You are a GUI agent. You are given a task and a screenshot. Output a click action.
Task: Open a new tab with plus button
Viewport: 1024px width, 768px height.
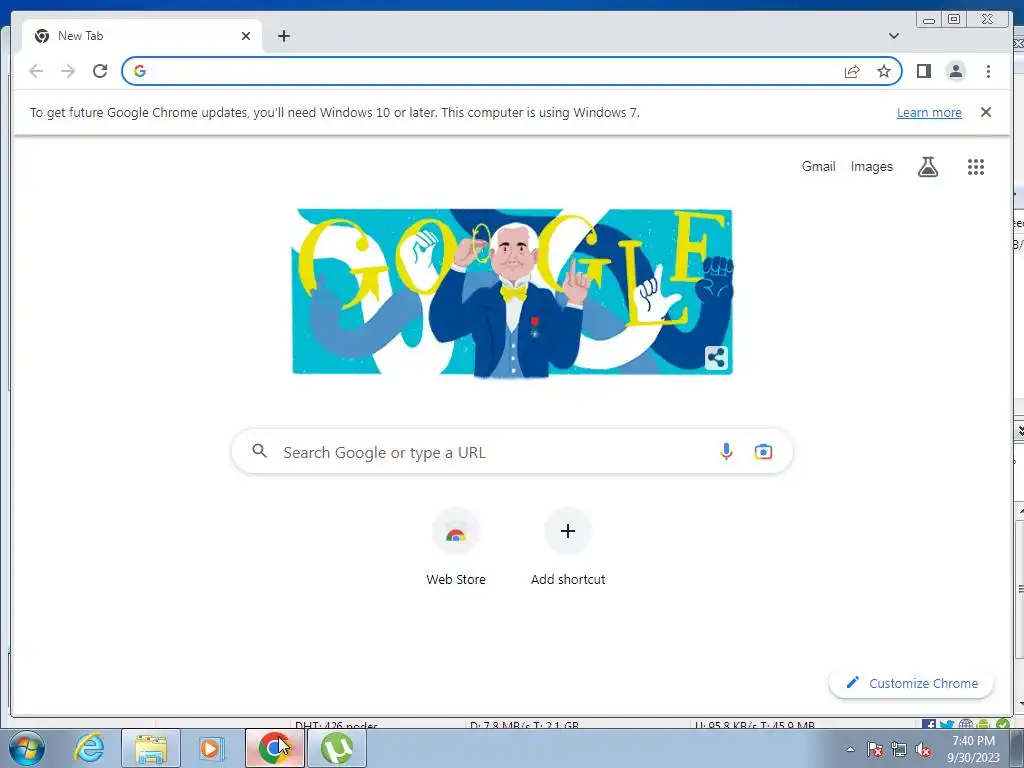click(283, 36)
